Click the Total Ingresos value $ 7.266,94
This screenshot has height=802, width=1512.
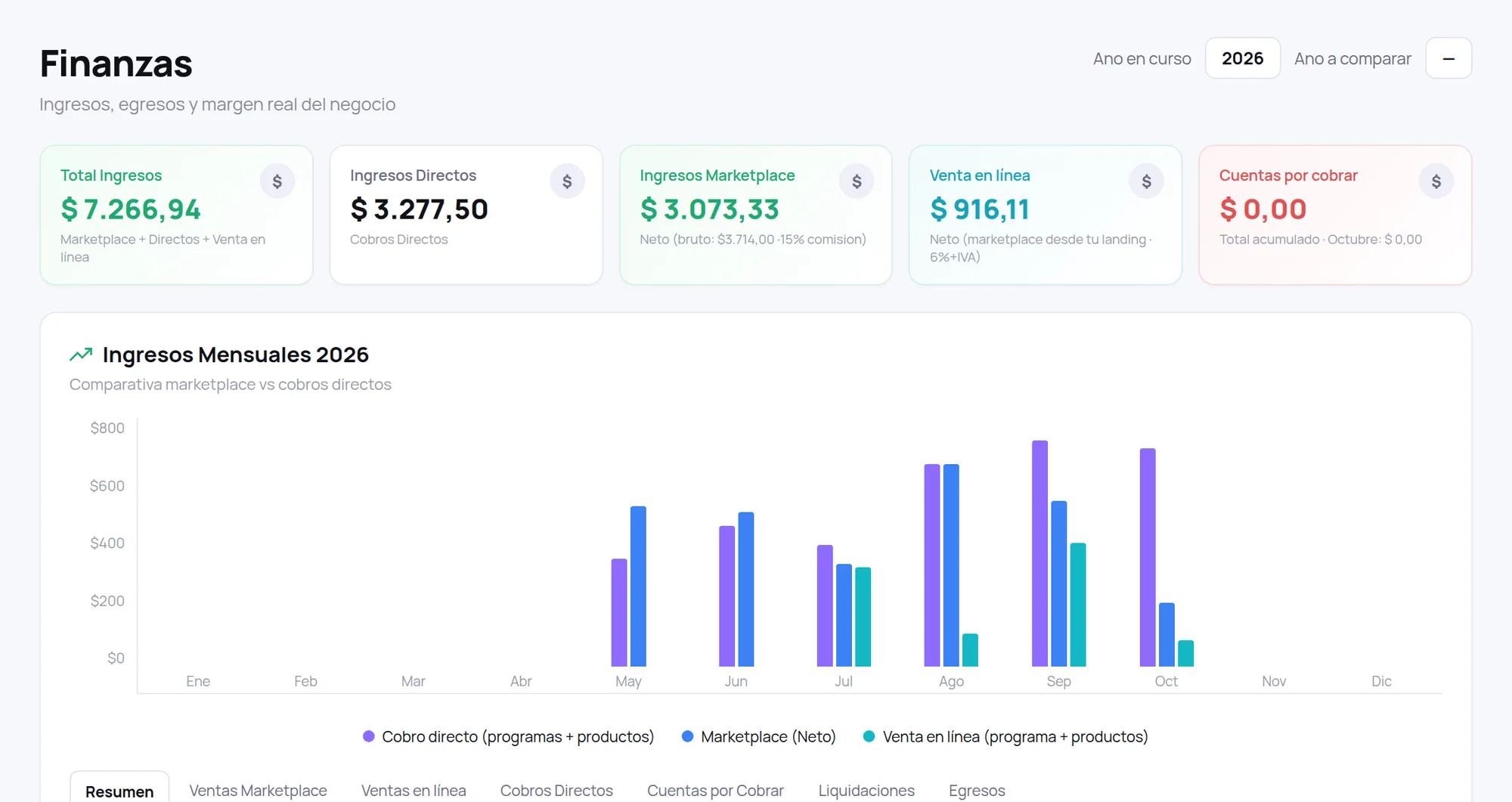[131, 209]
